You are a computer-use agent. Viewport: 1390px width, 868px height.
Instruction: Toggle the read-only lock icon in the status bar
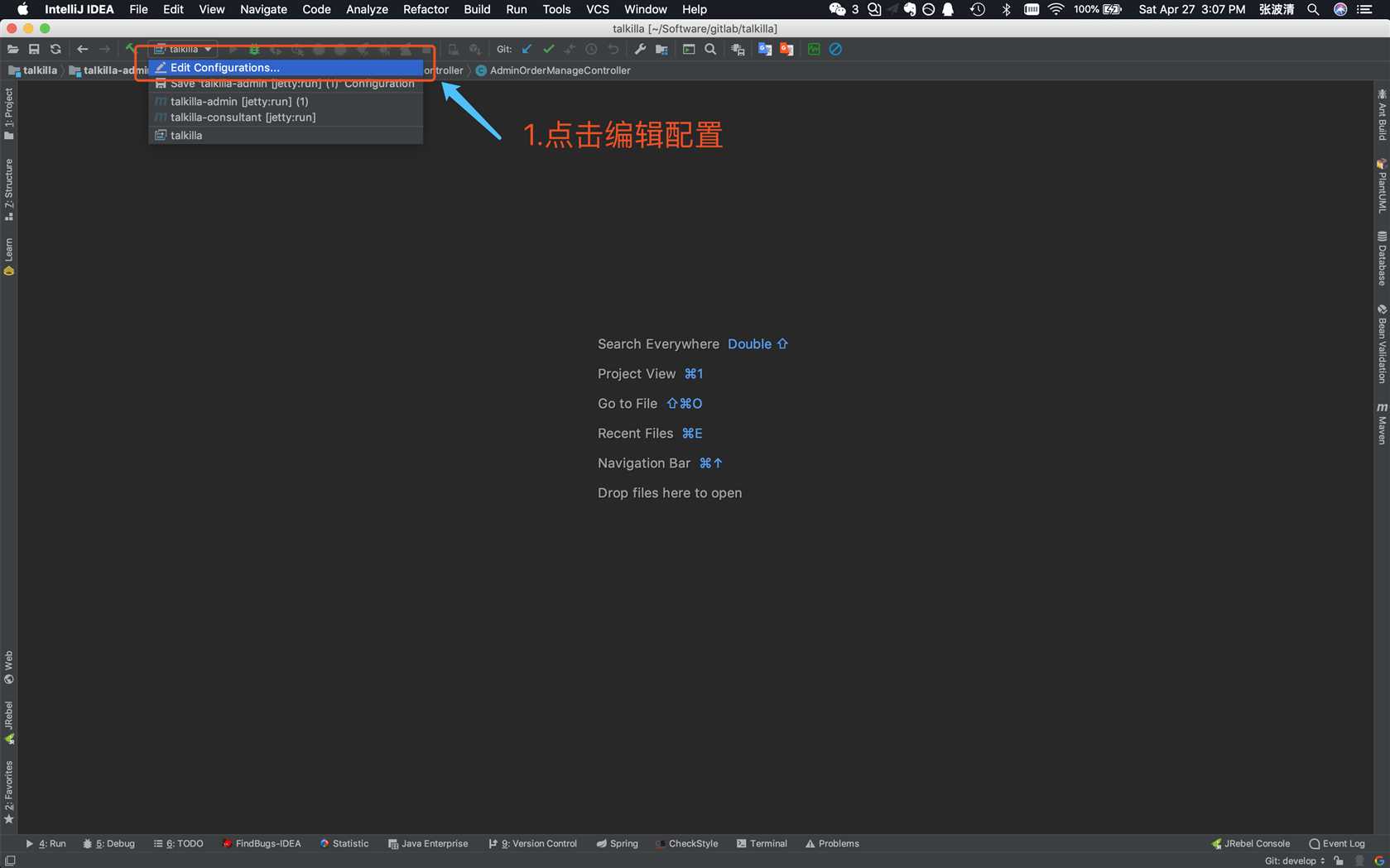[1339, 861]
